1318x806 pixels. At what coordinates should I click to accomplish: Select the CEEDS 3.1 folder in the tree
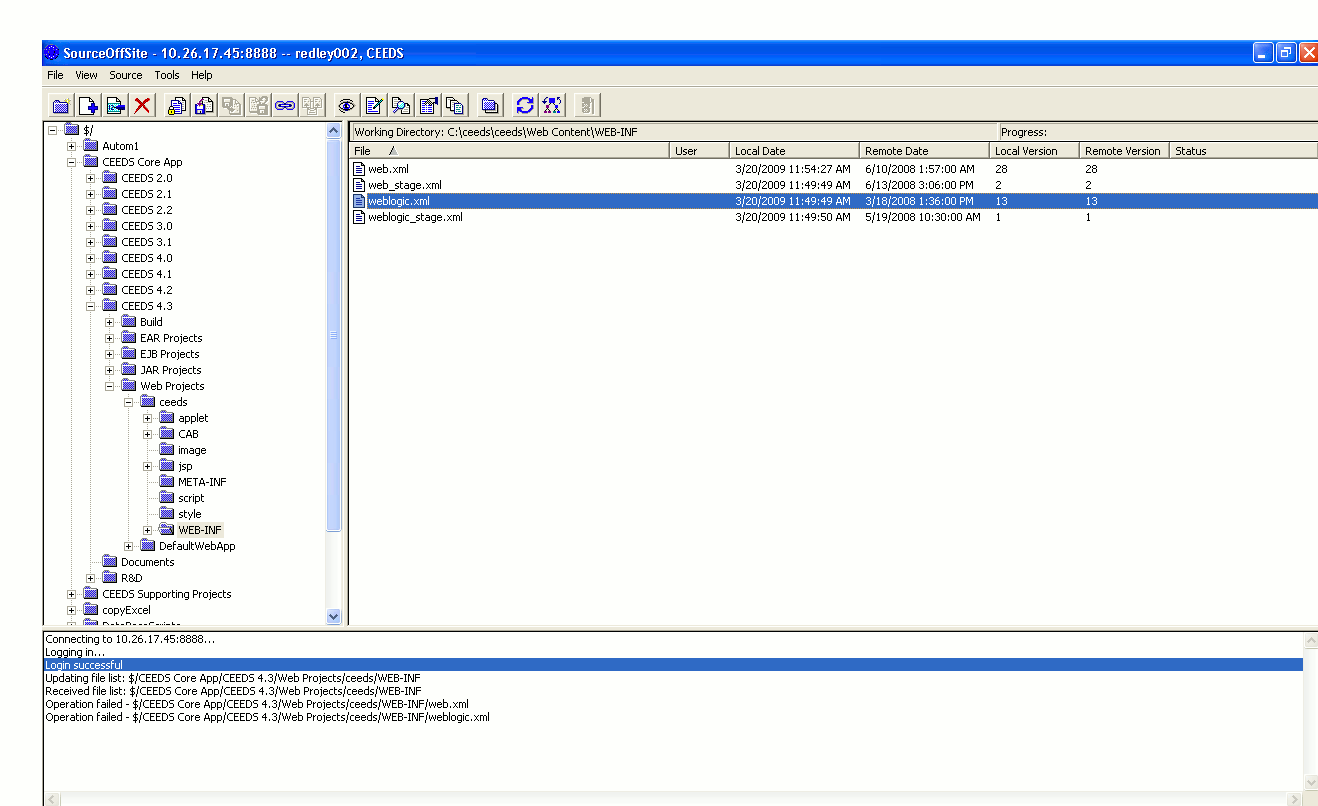[146, 242]
